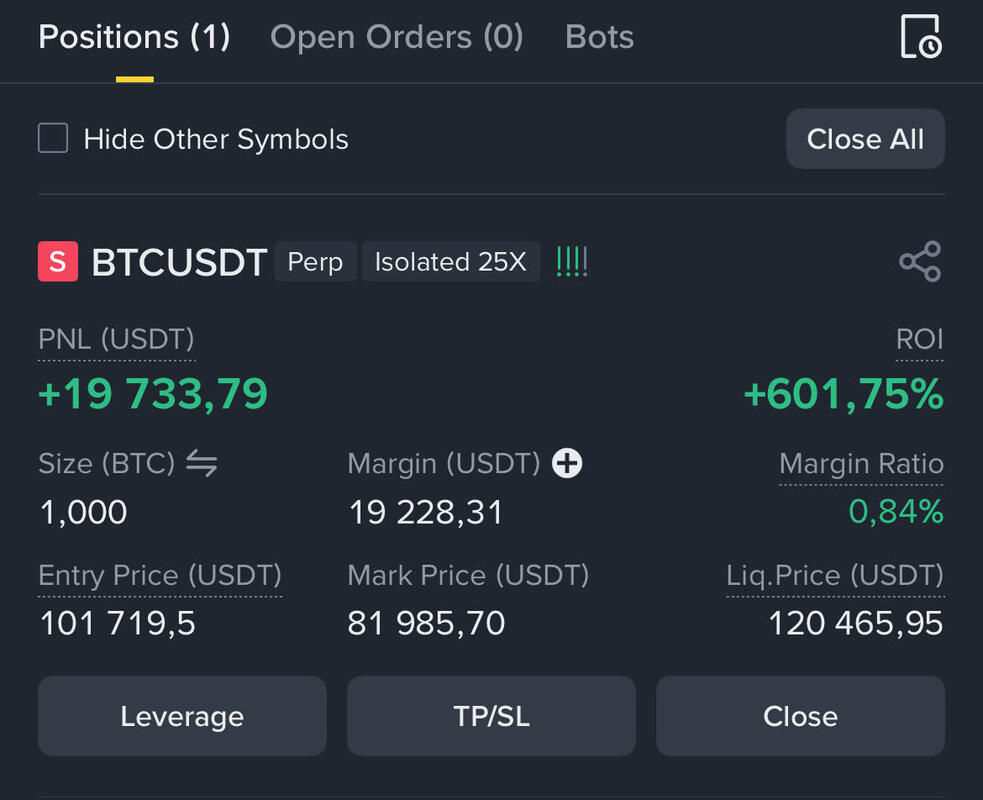Viewport: 983px width, 800px height.
Task: Open the BTCUSDT symbol name
Action: (179, 262)
